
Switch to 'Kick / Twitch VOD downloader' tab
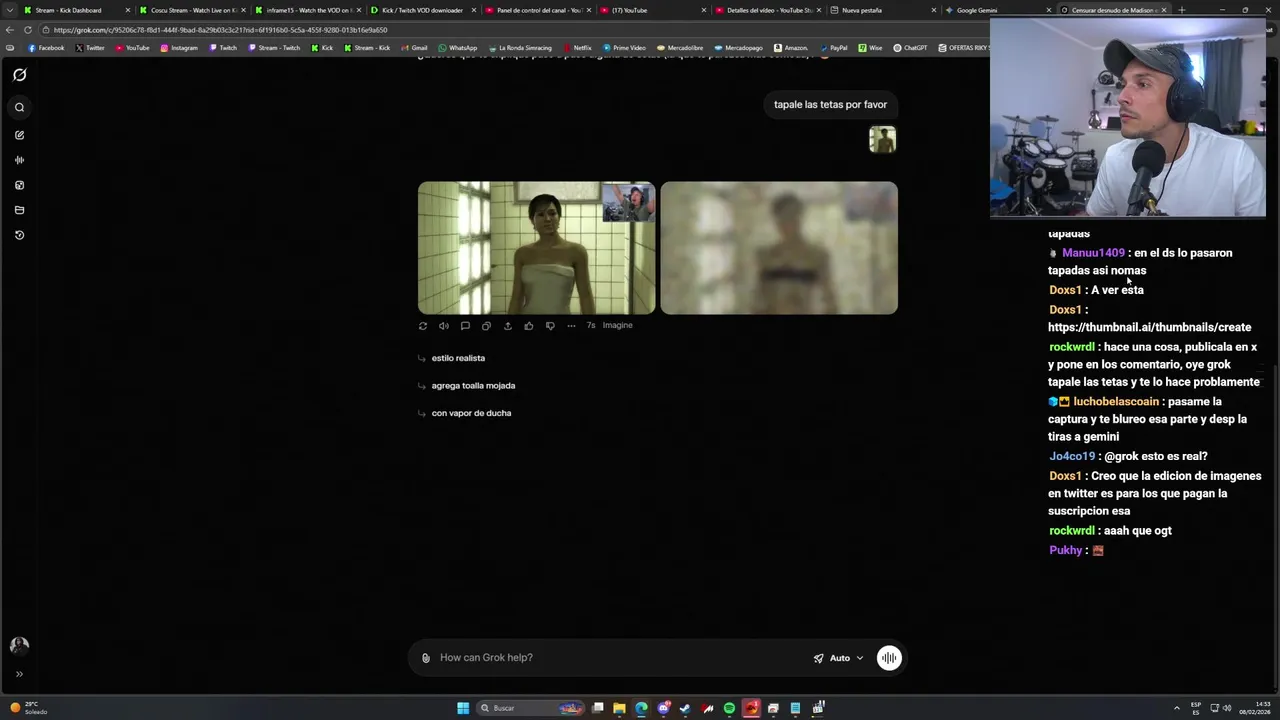tap(422, 10)
